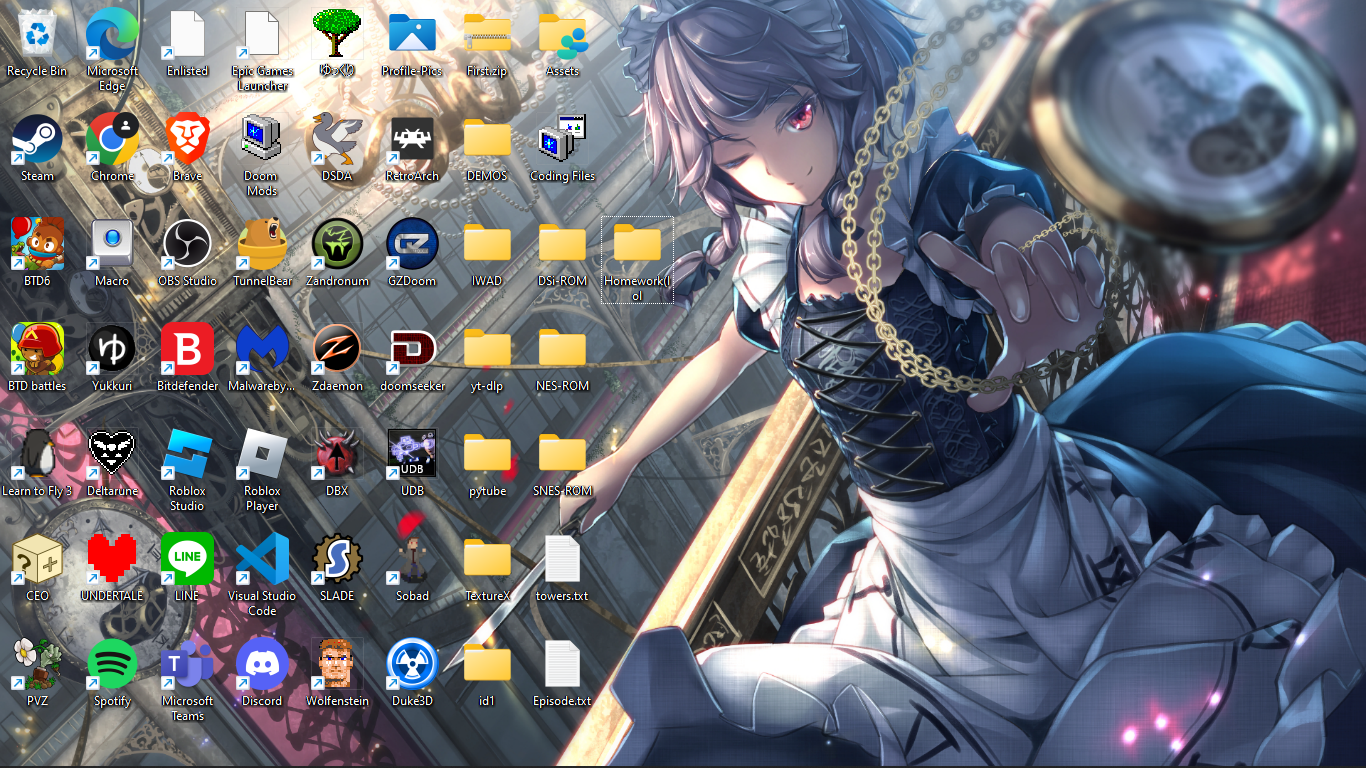This screenshot has height=768, width=1366.
Task: Click the BTD battles icon
Action: point(37,350)
